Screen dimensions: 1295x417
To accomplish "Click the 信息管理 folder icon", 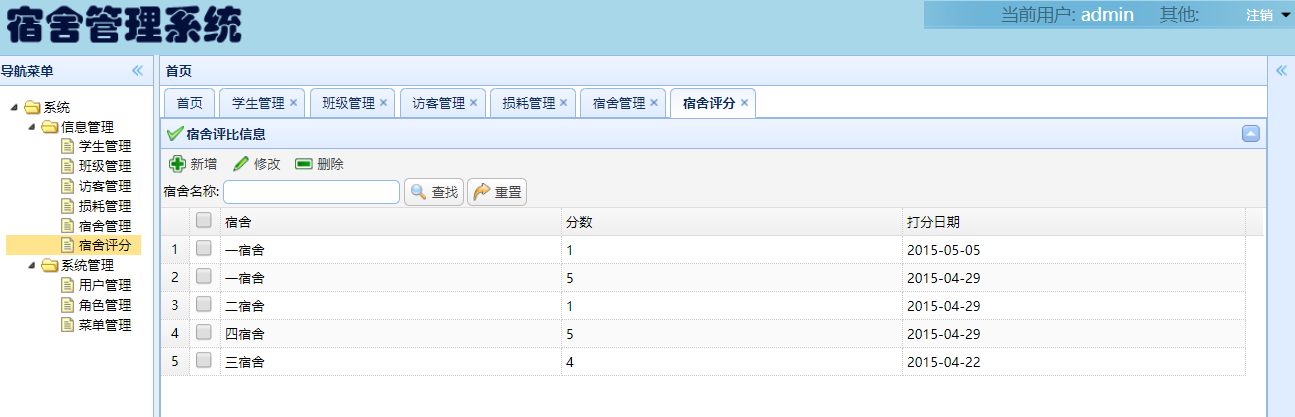I will [50, 127].
